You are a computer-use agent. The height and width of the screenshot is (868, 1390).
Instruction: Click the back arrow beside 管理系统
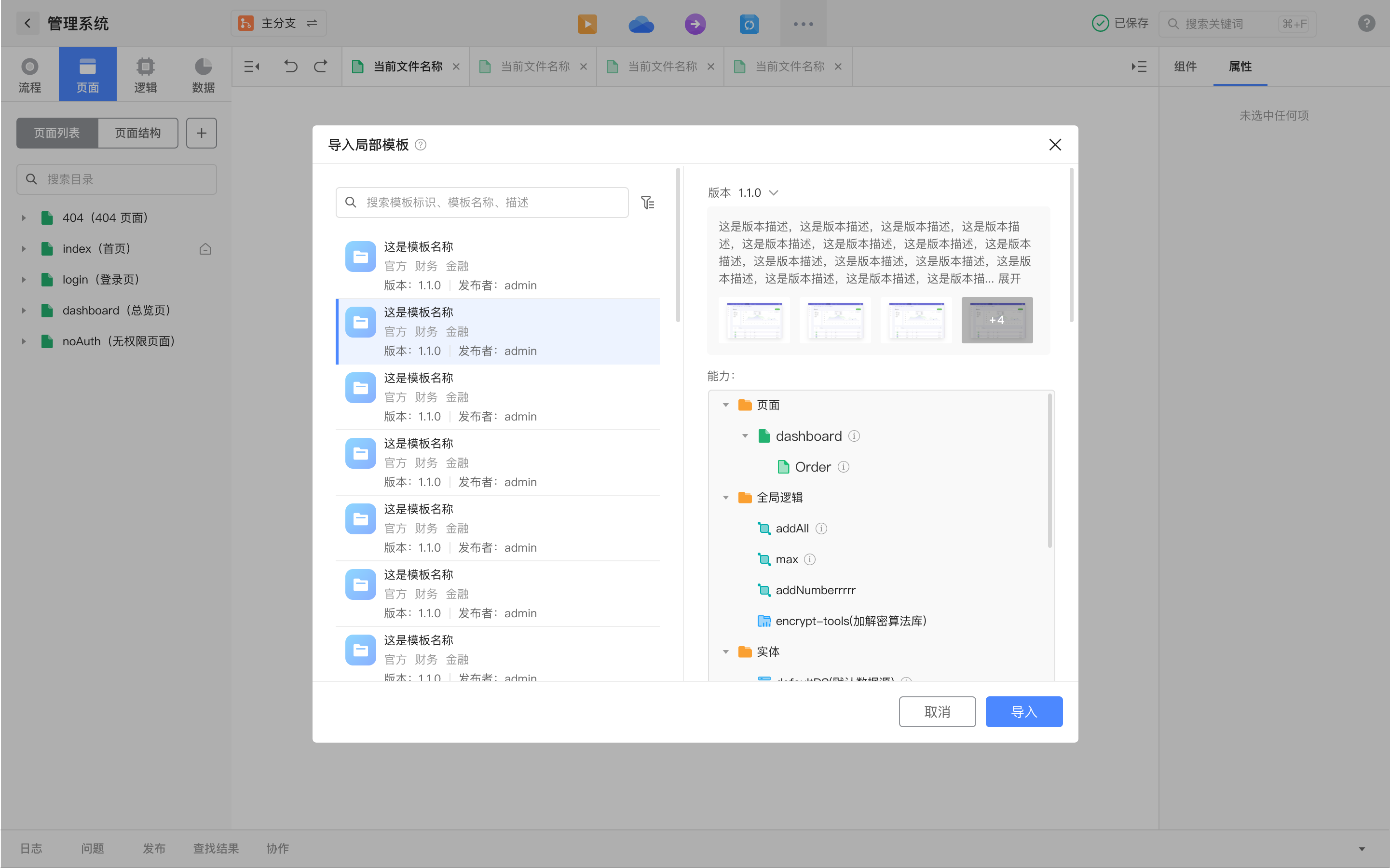pos(27,24)
